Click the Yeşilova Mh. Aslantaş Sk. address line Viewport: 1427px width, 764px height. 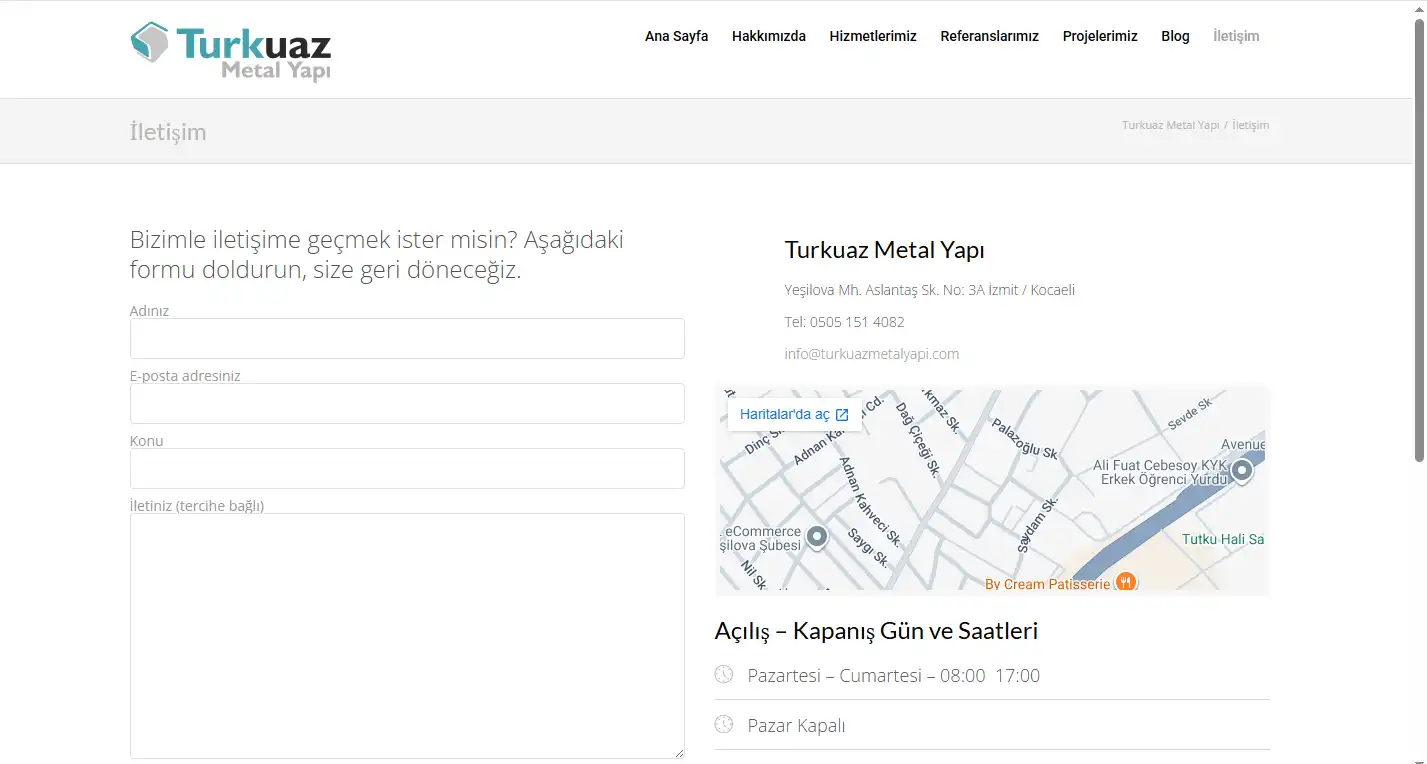(x=930, y=290)
